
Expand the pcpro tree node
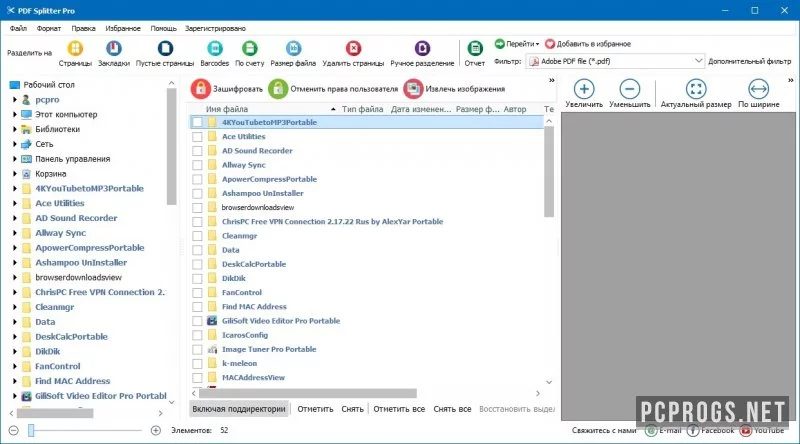[x=15, y=100]
